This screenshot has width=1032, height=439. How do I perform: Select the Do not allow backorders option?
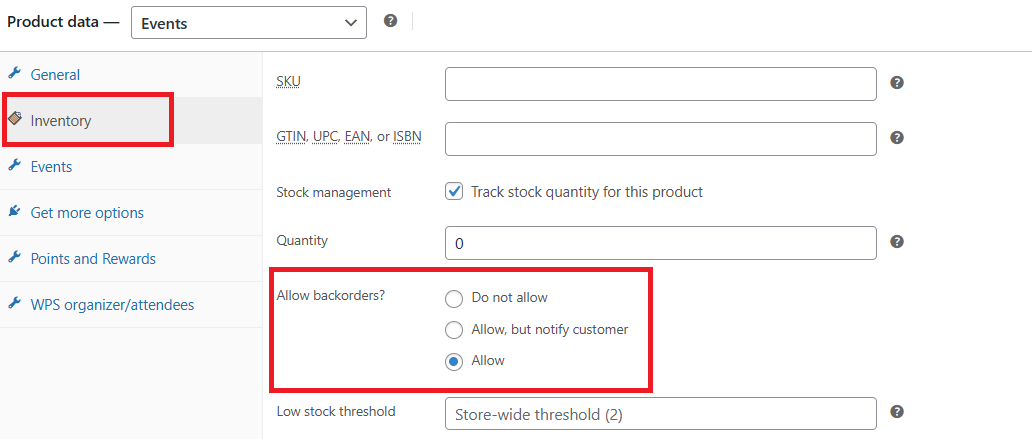(454, 298)
